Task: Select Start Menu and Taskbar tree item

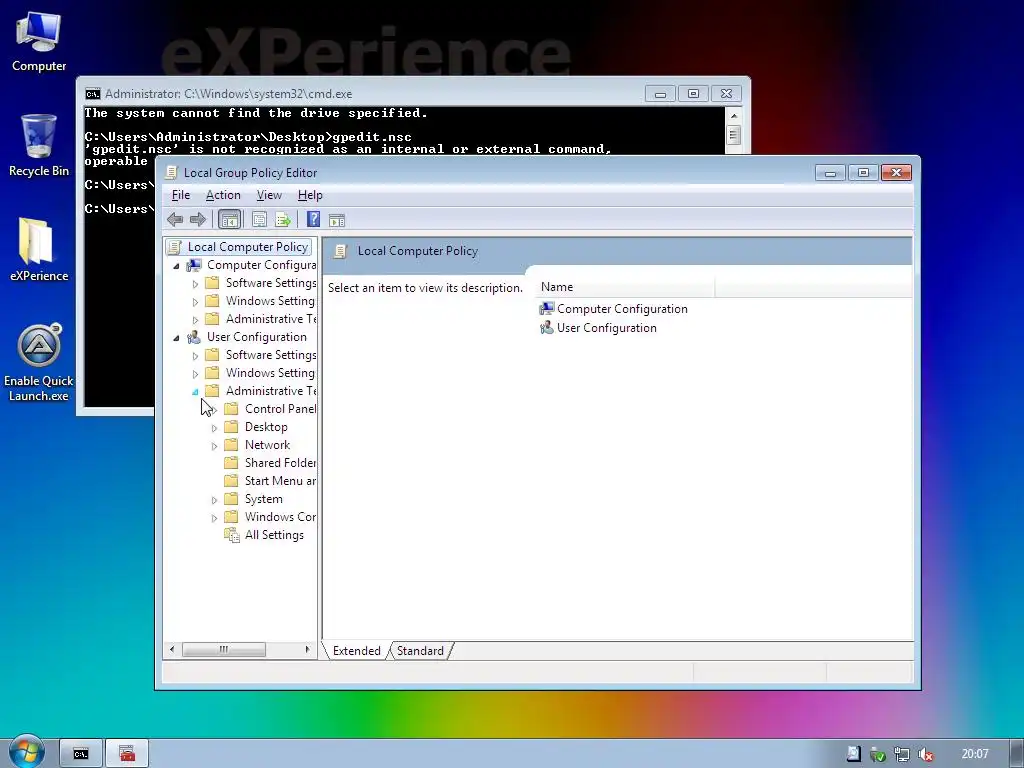Action: [280, 481]
